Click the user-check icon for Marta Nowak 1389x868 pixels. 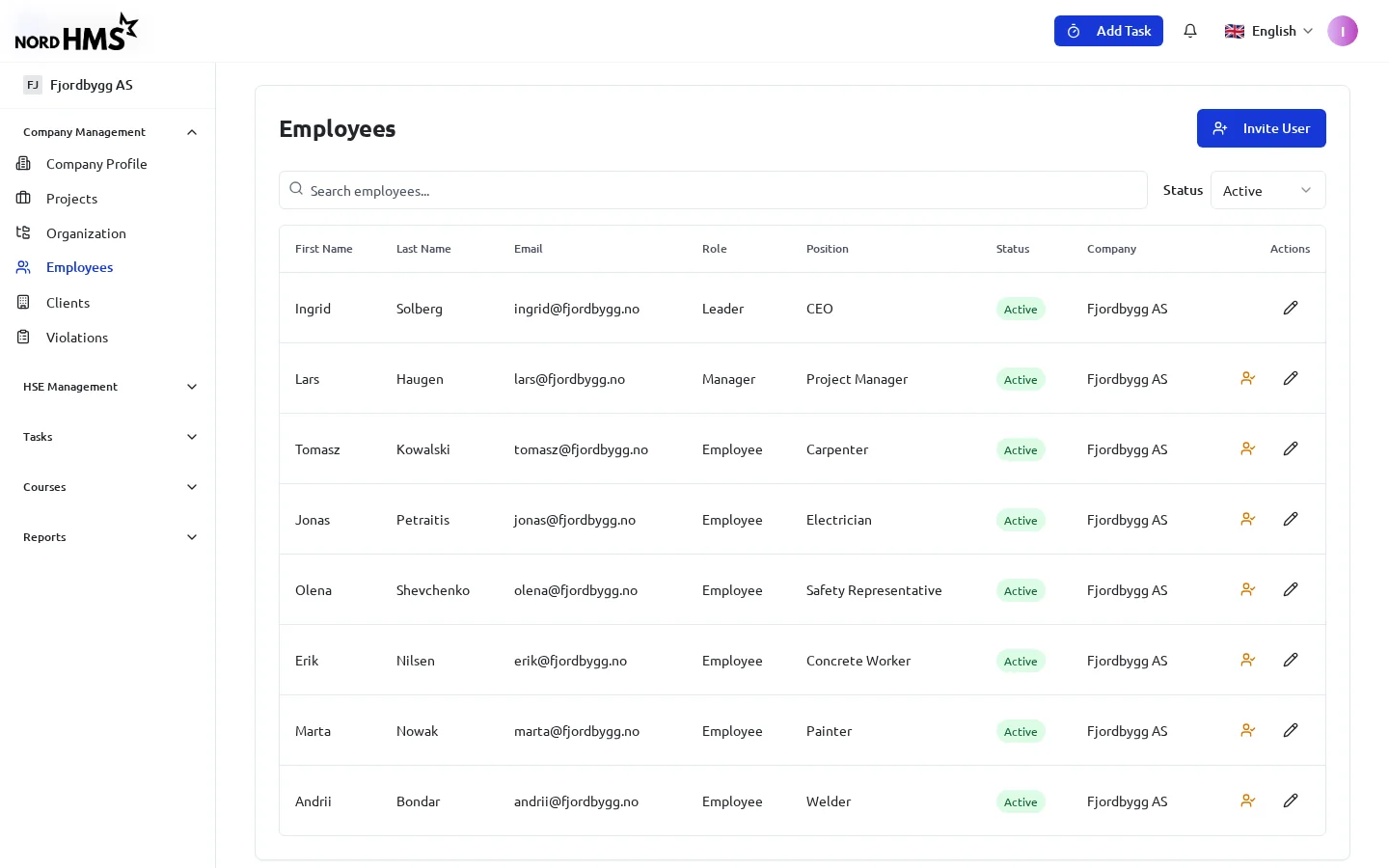tap(1248, 730)
